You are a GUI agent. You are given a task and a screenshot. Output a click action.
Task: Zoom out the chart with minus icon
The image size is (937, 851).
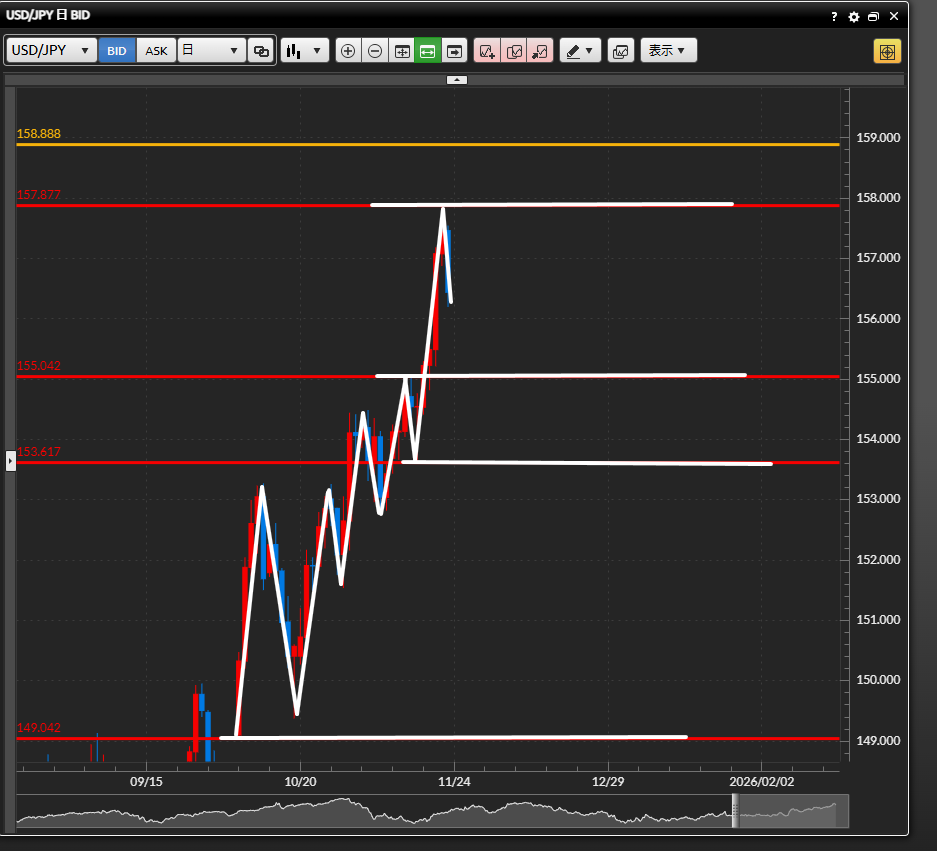375,51
